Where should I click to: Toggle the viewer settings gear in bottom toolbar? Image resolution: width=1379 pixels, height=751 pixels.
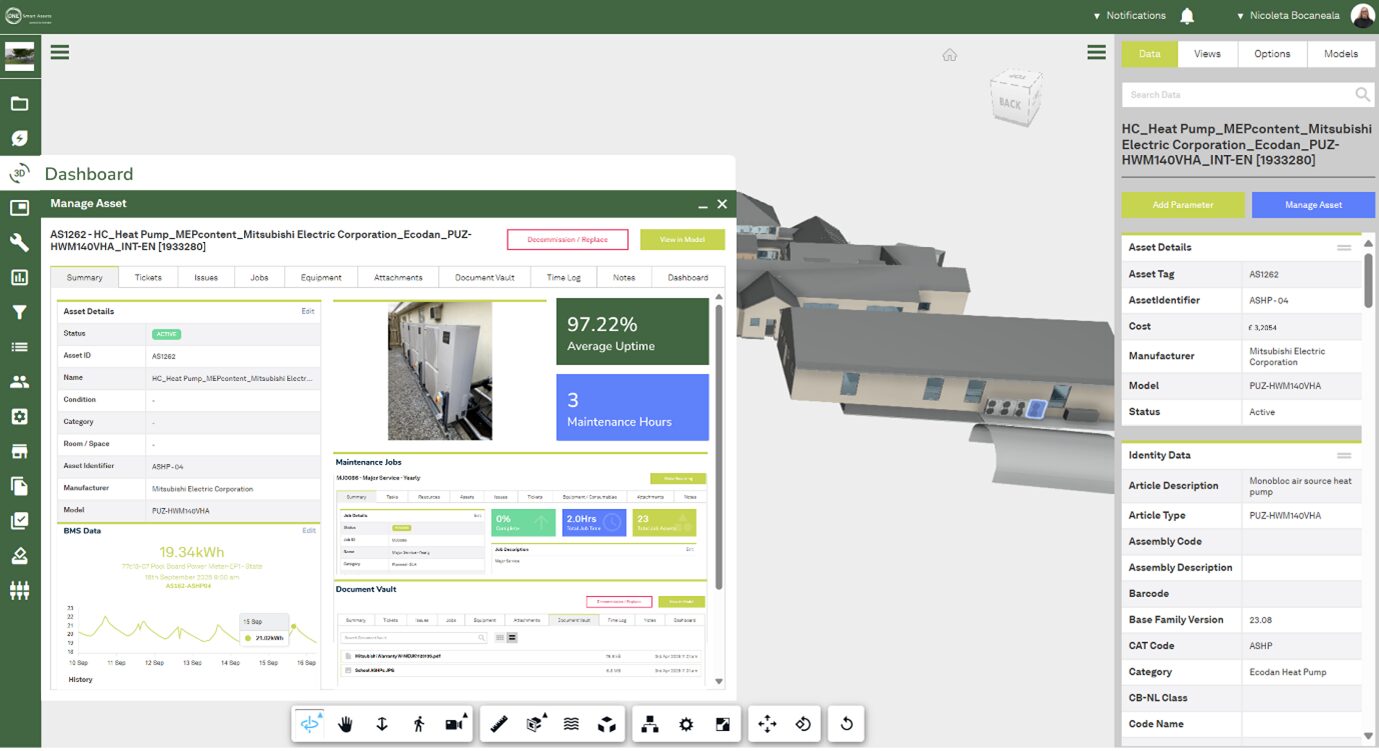[x=685, y=723]
